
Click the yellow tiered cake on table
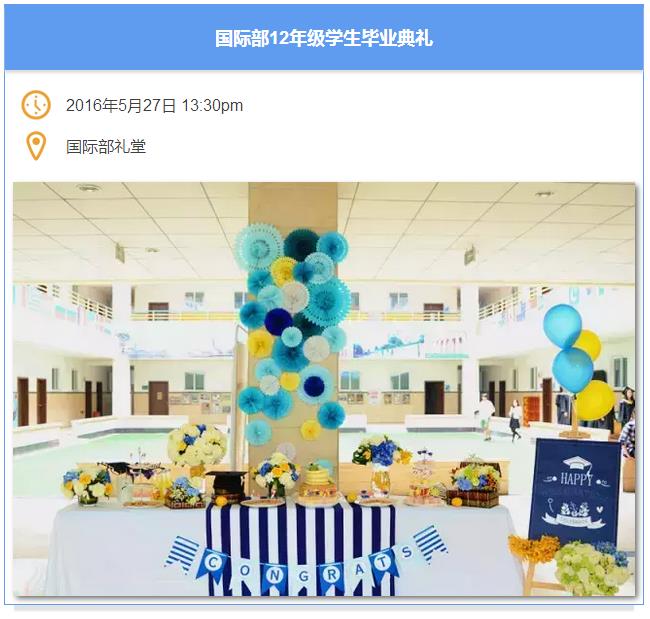(x=318, y=481)
